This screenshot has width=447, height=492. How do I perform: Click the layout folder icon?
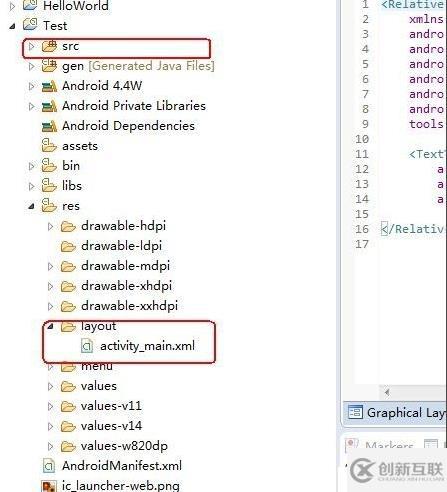pyautogui.click(x=68, y=327)
